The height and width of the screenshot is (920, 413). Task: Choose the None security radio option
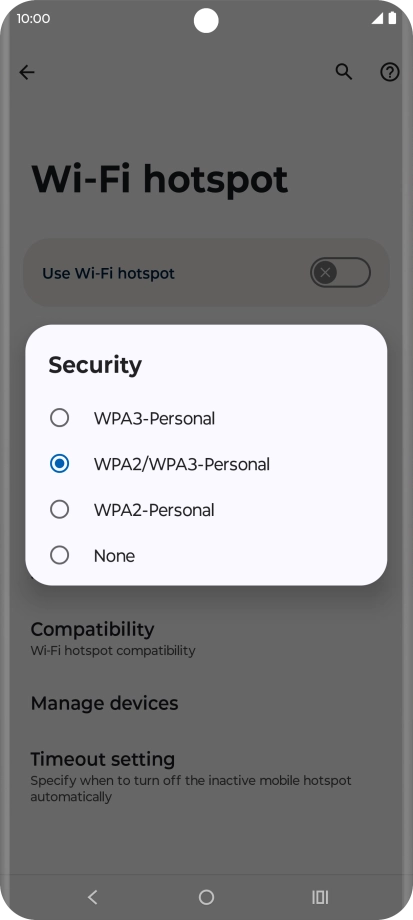click(59, 555)
